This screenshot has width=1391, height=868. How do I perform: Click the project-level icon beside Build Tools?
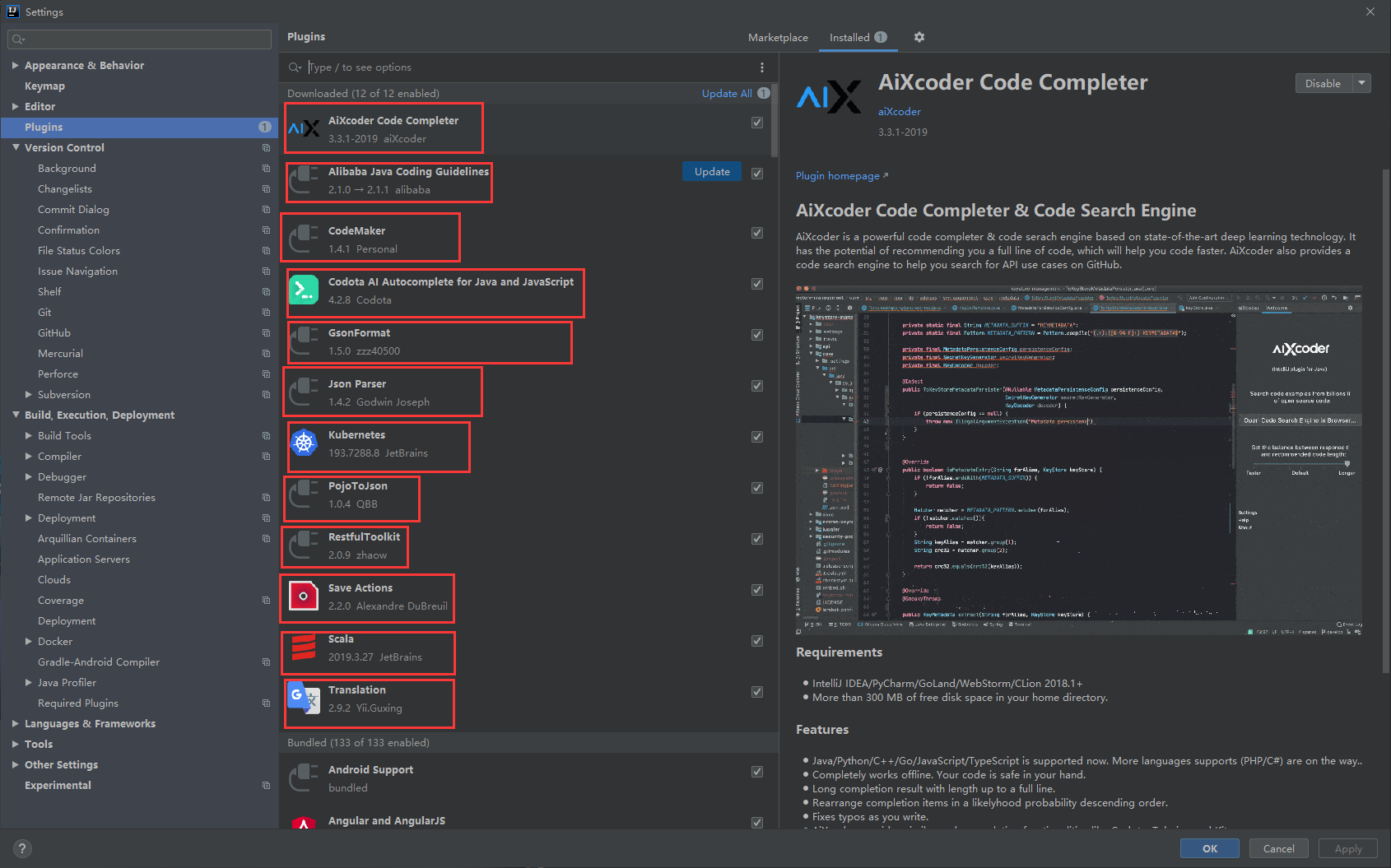266,435
